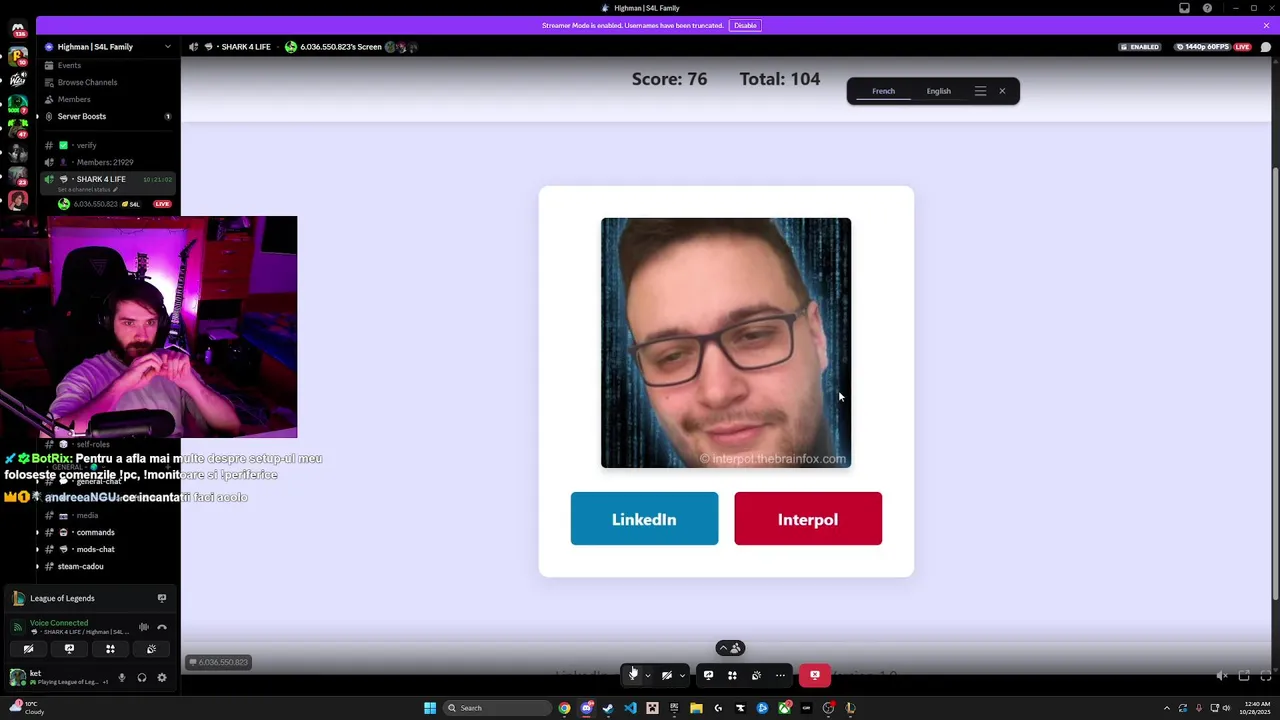The width and height of the screenshot is (1280, 720).
Task: Open activities launcher in voice panel
Action: 110,649
